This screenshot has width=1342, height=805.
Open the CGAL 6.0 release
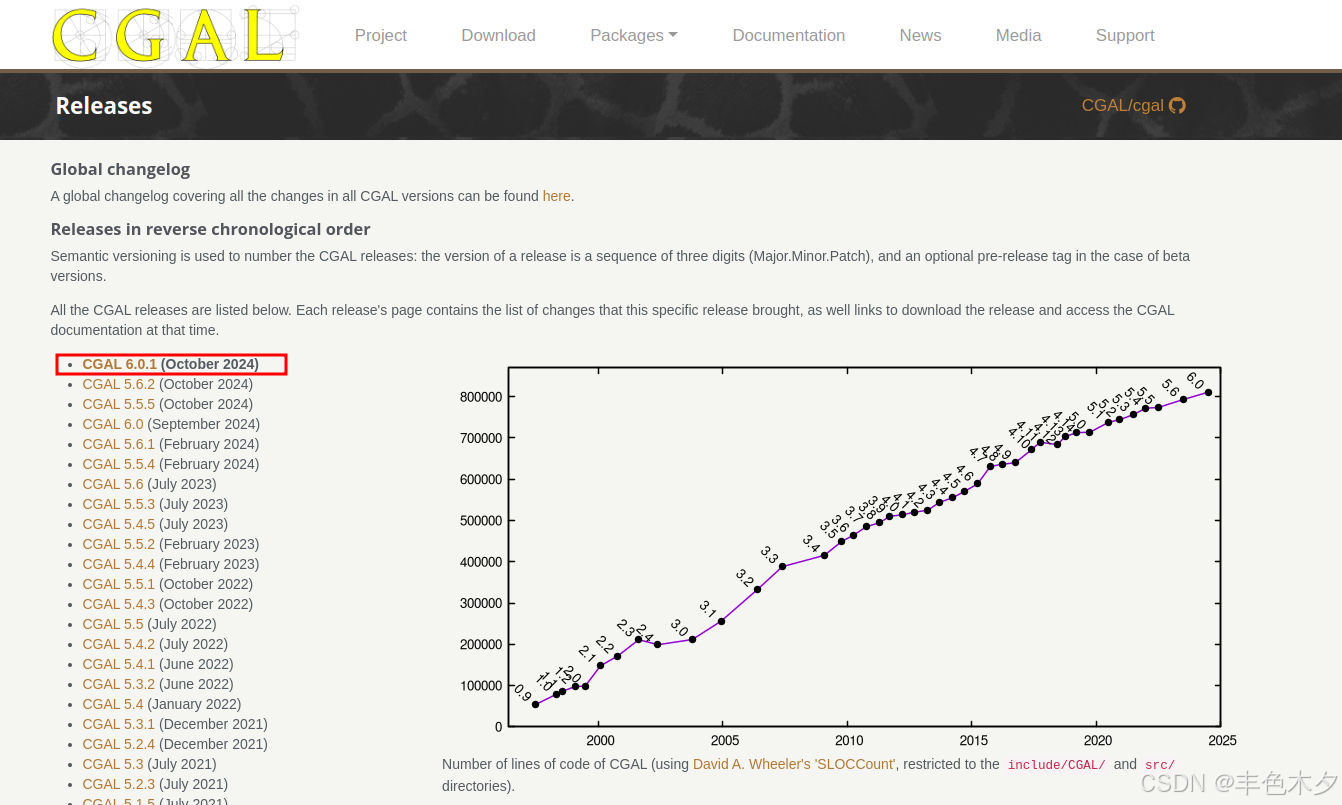coord(113,424)
